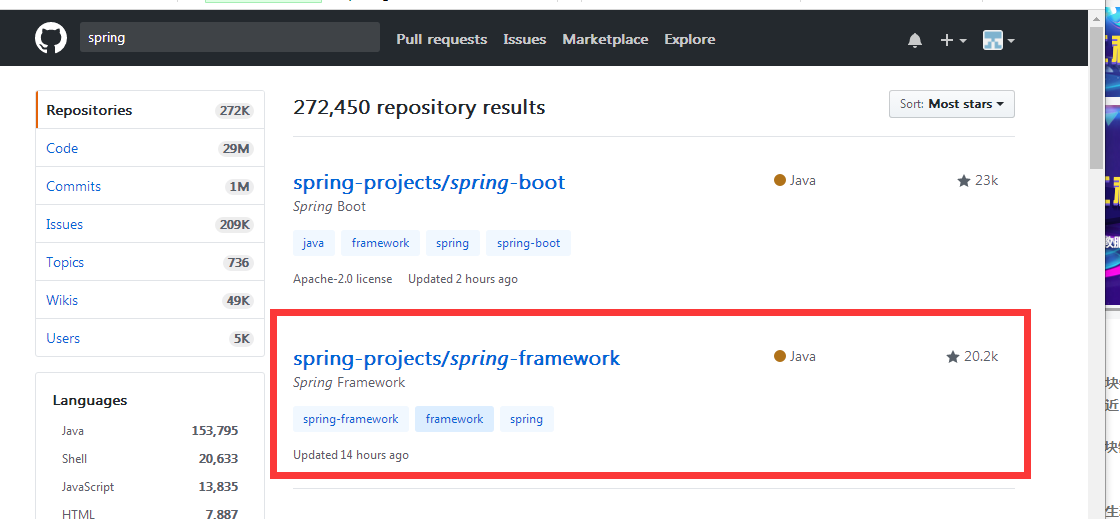
Task: Click the framework tag under spring-framework
Action: pyautogui.click(x=454, y=419)
